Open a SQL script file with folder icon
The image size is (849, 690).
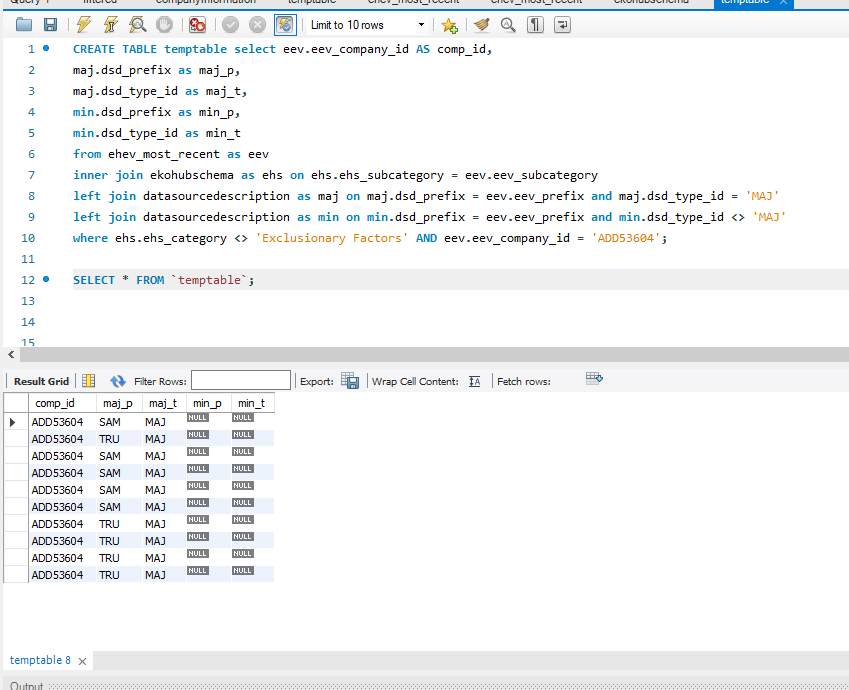[24, 24]
